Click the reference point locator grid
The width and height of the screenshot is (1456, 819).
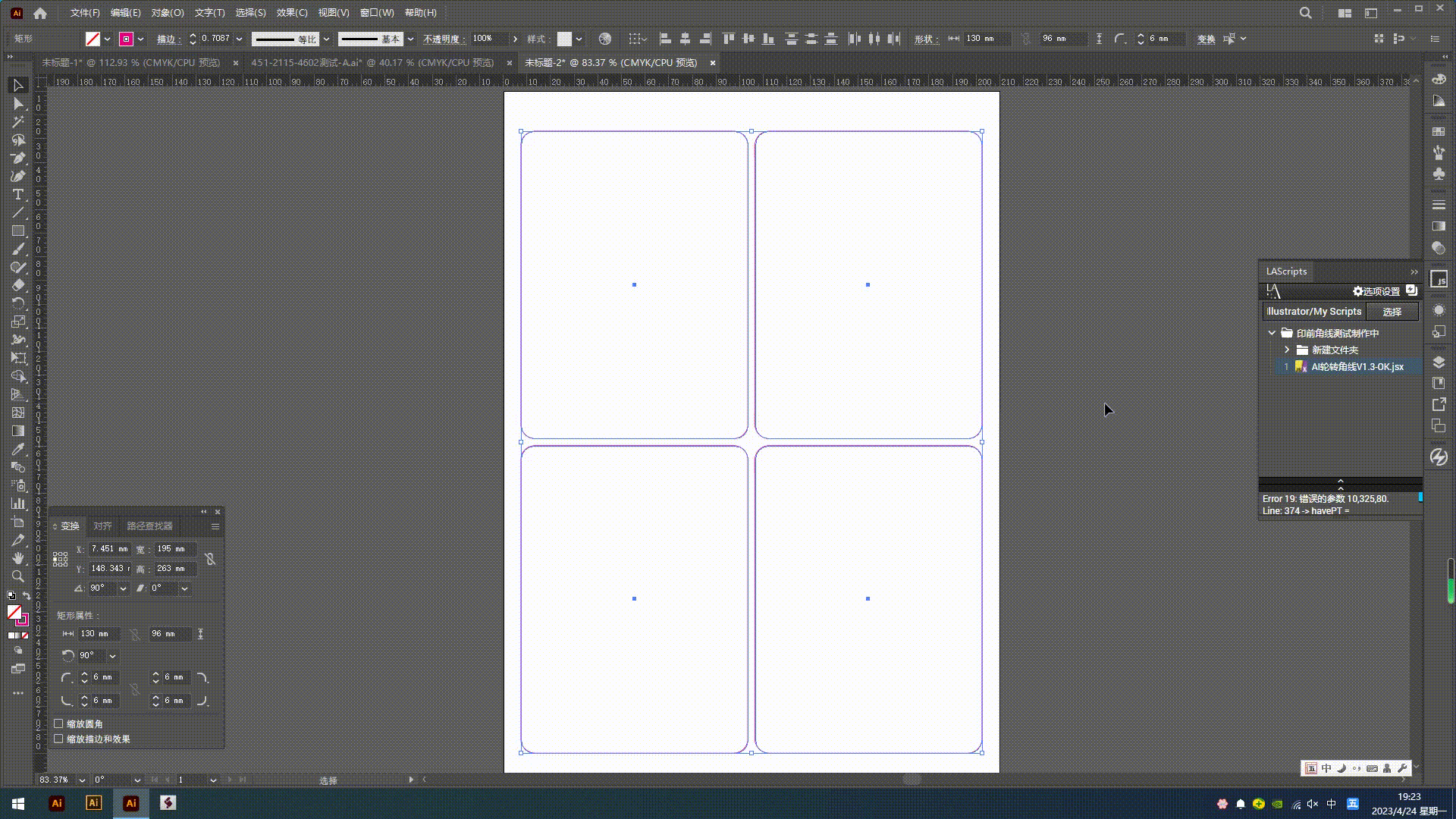[61, 559]
